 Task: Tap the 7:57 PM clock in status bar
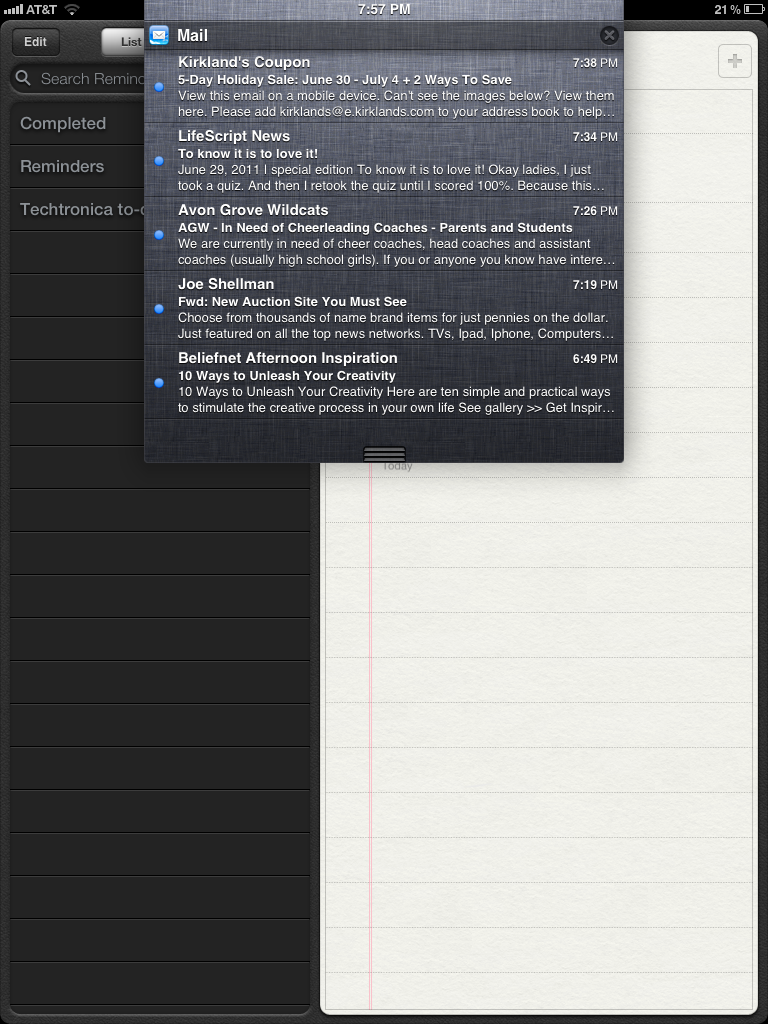point(384,9)
